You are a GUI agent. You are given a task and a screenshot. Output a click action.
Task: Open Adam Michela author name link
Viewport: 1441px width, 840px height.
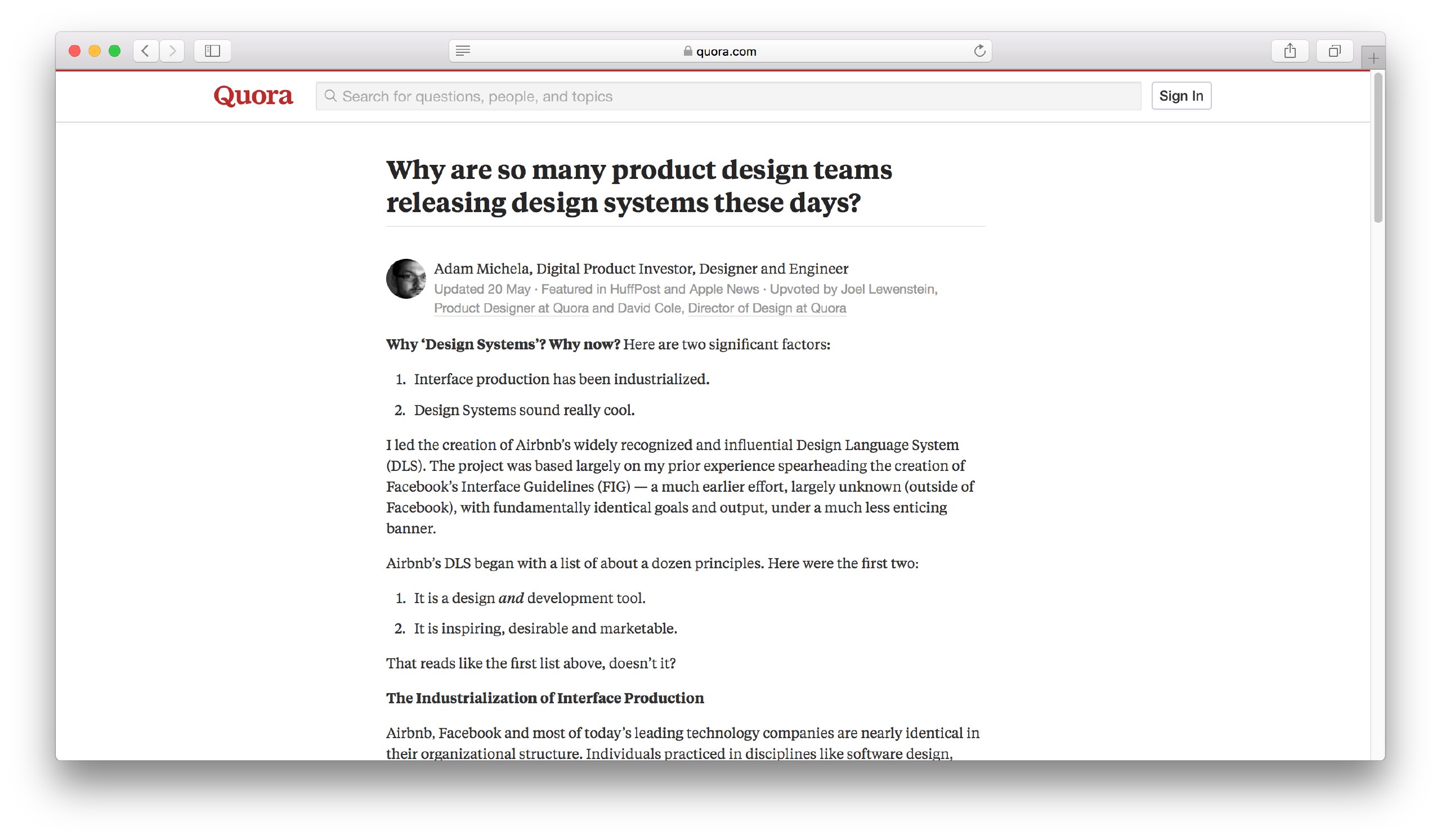481,268
